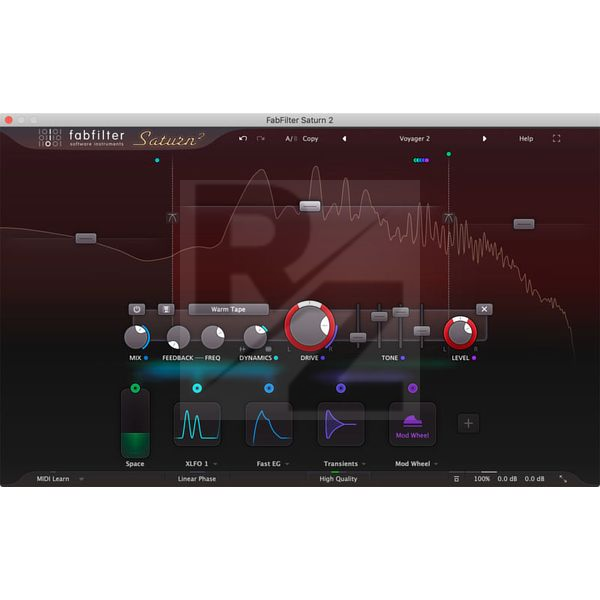Viewport: 600px width, 600px height.
Task: Open the XLFO 1 waveform panel
Action: click(197, 424)
